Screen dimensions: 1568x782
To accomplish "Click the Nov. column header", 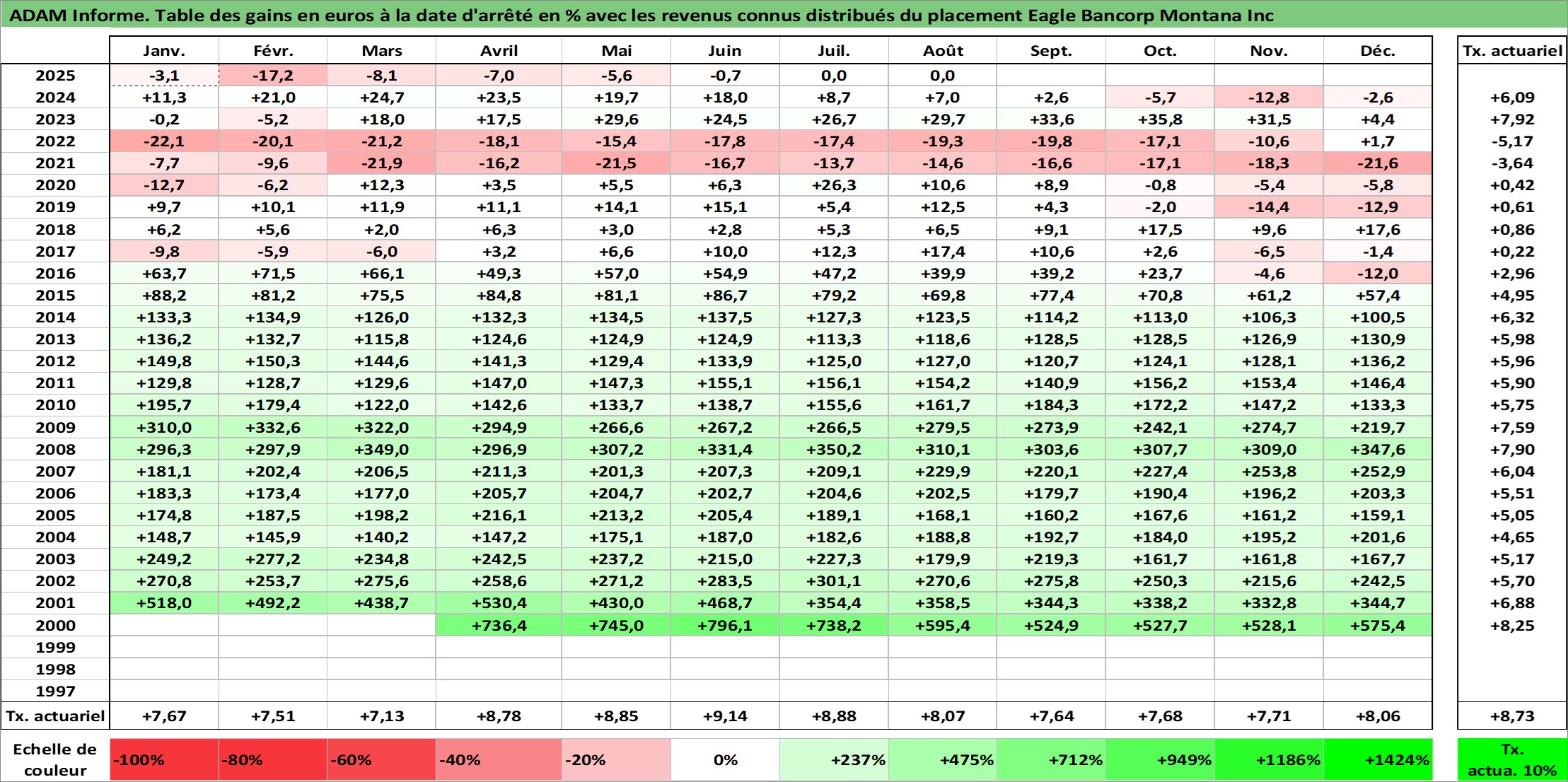I will tap(1269, 50).
